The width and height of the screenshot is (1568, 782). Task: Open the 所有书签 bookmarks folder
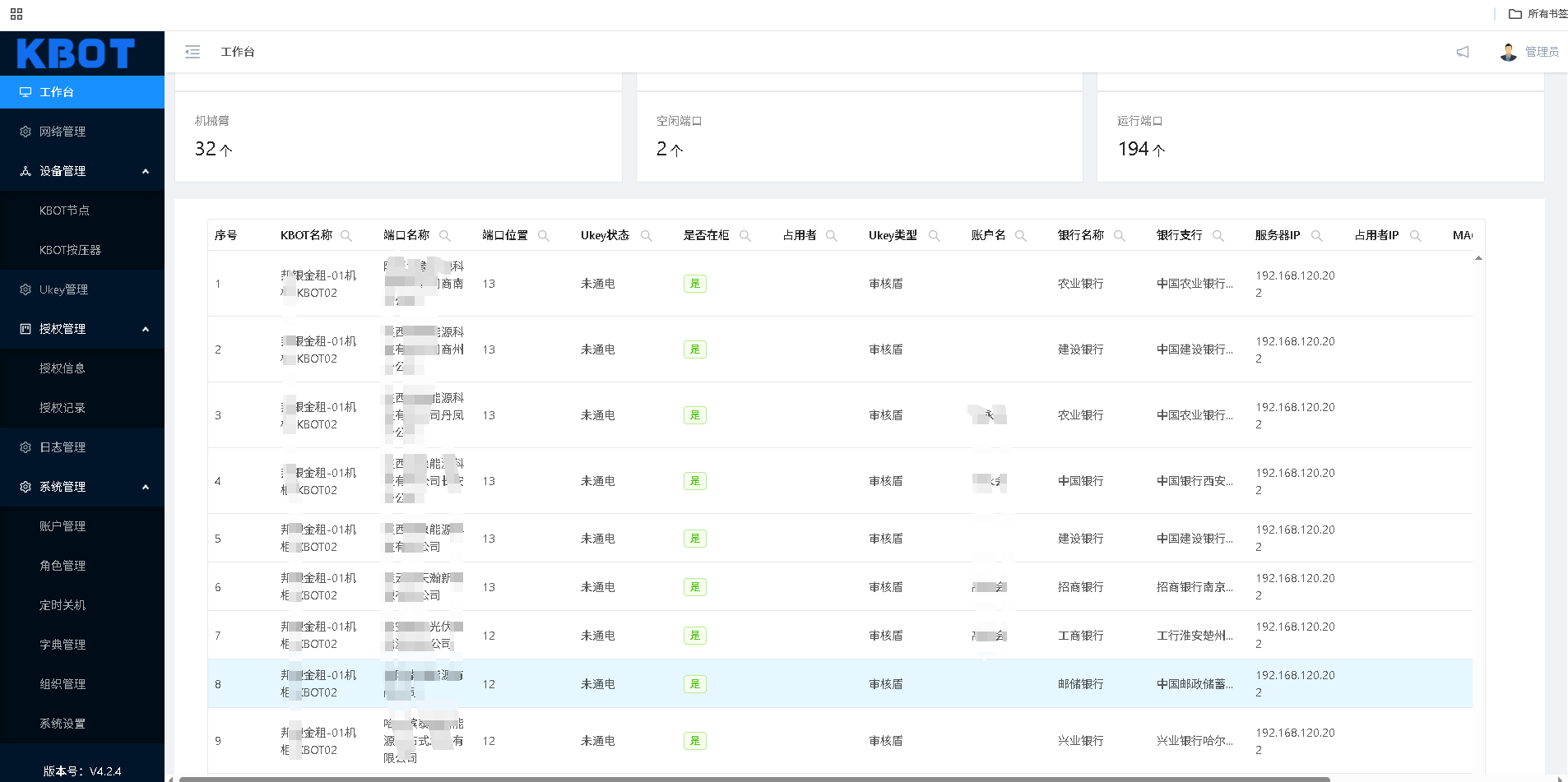click(1538, 14)
